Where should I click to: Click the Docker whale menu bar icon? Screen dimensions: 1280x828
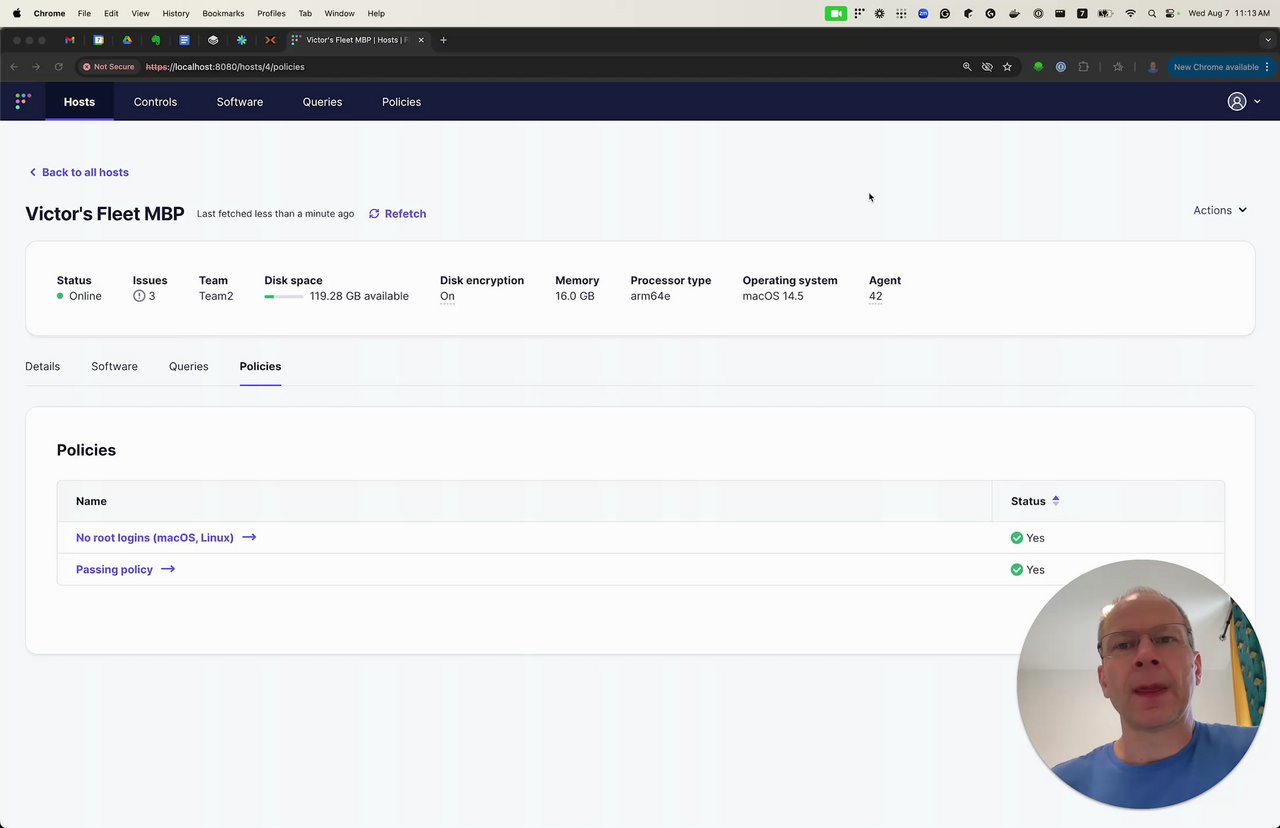point(1015,13)
